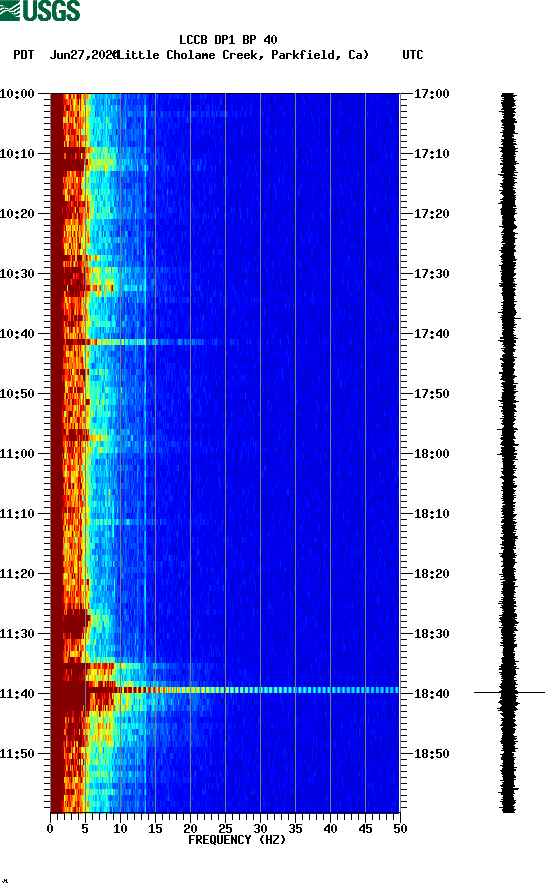
Task: Click the '45' frequency tick label
Action: click(x=365, y=829)
